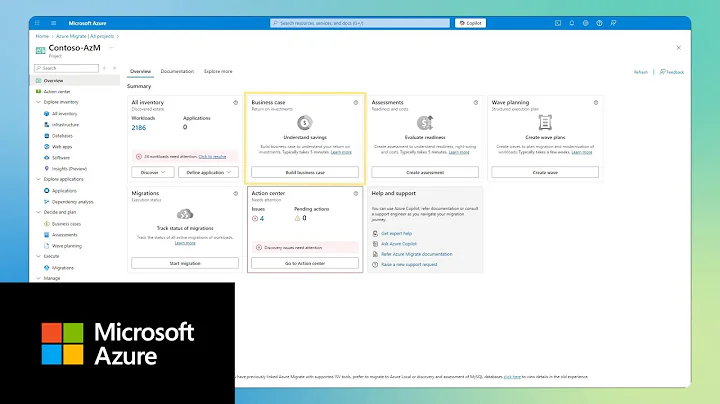
Task: Switch to the Documentation tab
Action: (x=177, y=72)
